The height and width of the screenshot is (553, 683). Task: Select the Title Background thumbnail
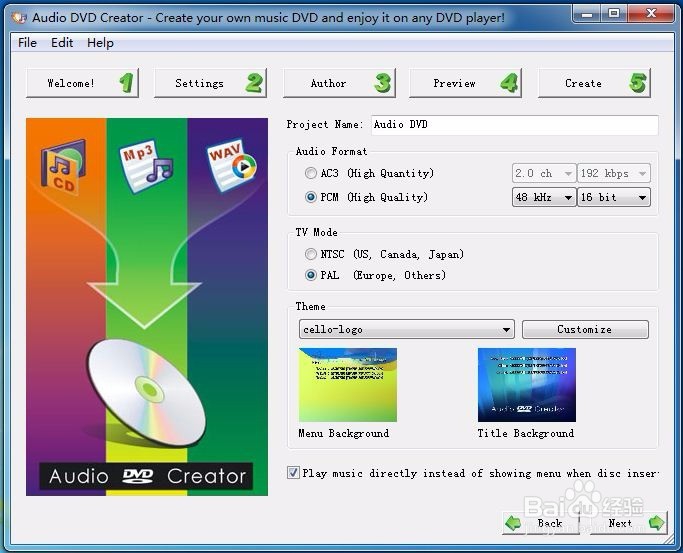pyautogui.click(x=527, y=384)
